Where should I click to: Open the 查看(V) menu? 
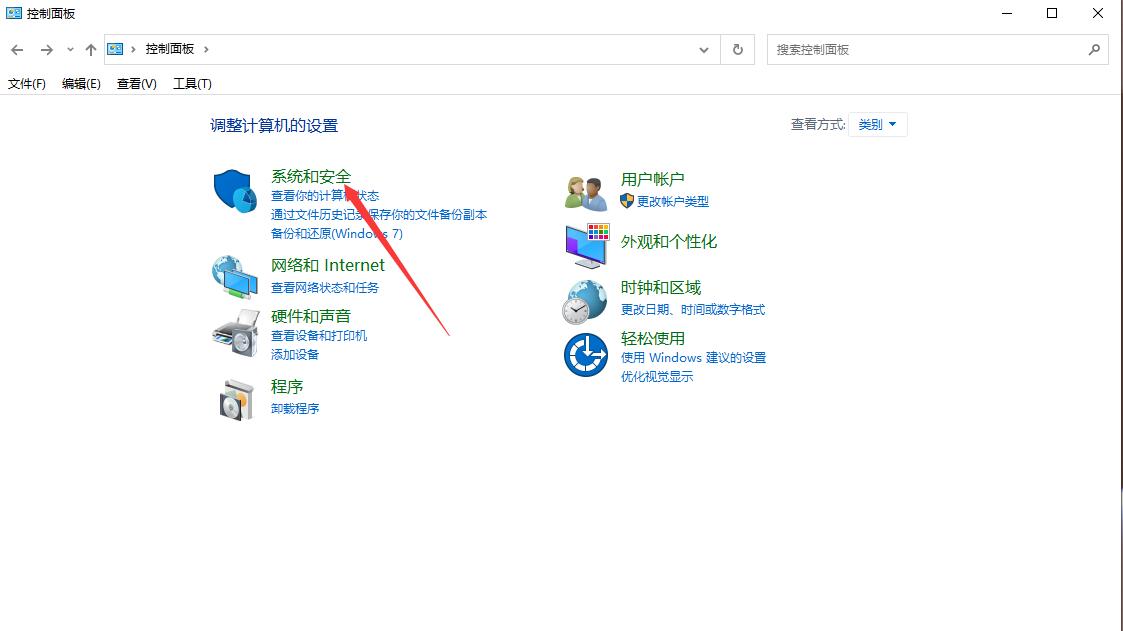(x=137, y=84)
